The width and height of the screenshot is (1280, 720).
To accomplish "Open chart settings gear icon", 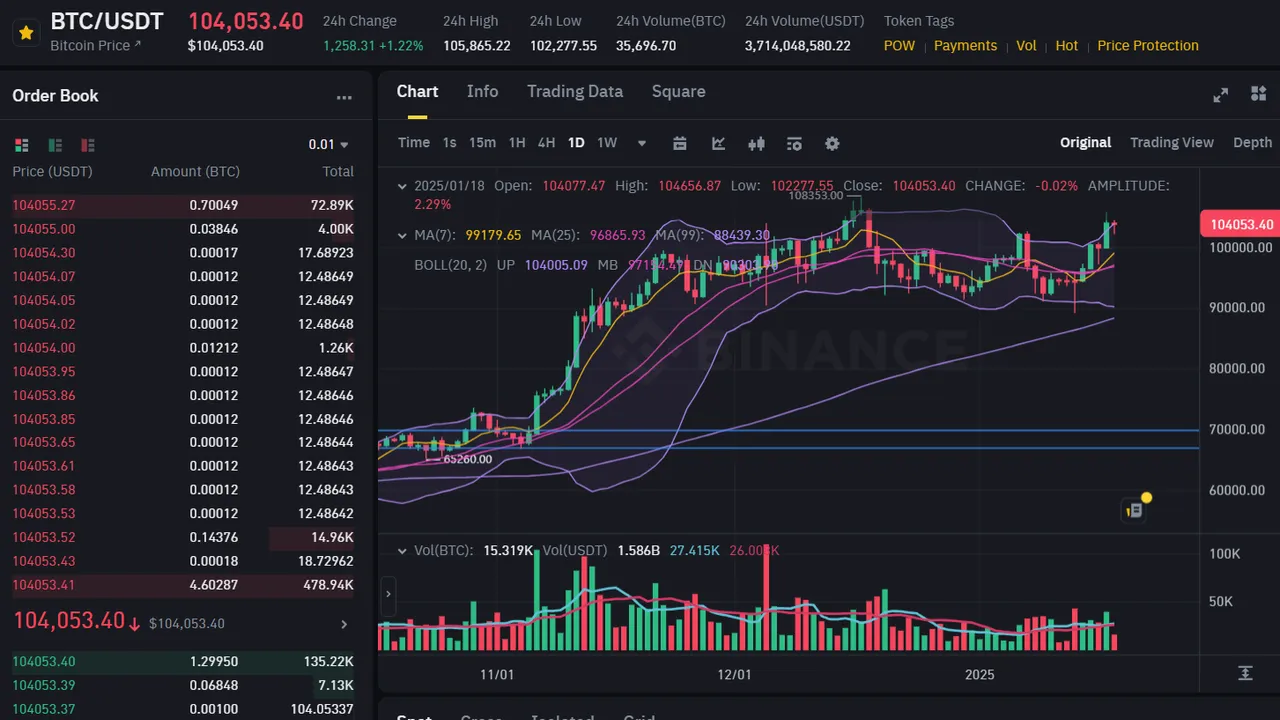I will click(832, 143).
